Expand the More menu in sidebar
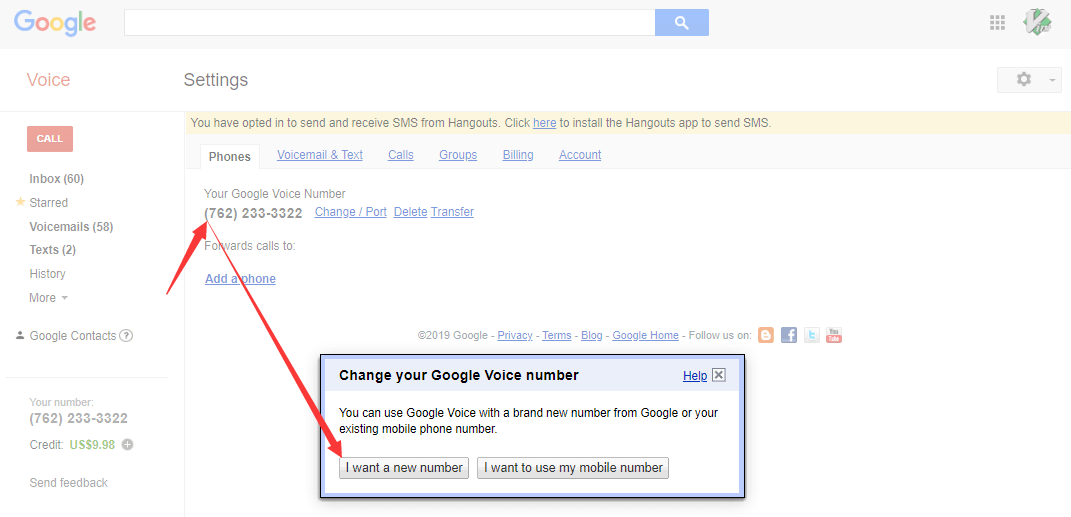1071x517 pixels. click(x=48, y=298)
